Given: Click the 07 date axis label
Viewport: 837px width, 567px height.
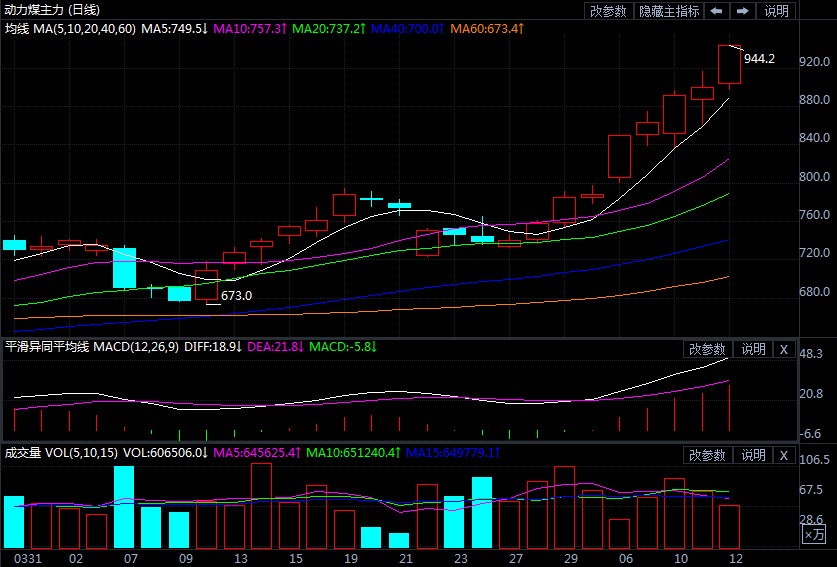Looking at the screenshot, I should pyautogui.click(x=131, y=559).
